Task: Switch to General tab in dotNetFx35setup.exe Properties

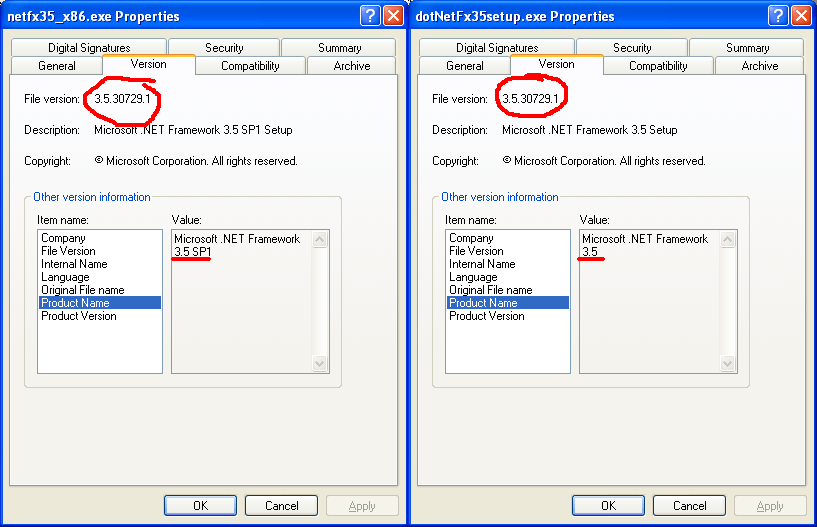Action: [465, 66]
